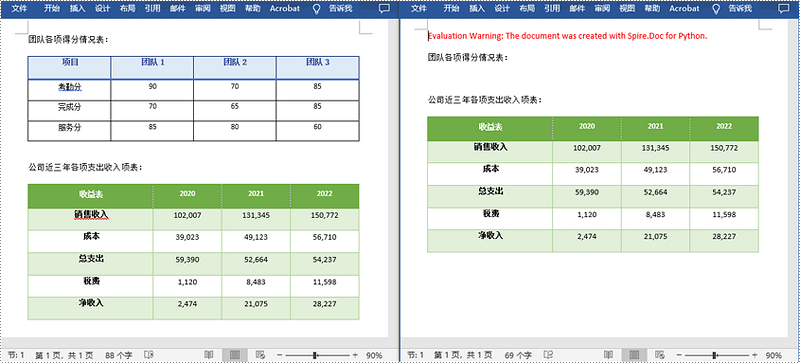Open proofing check icon in right status bar
This screenshot has height=363, width=800.
(x=548, y=354)
